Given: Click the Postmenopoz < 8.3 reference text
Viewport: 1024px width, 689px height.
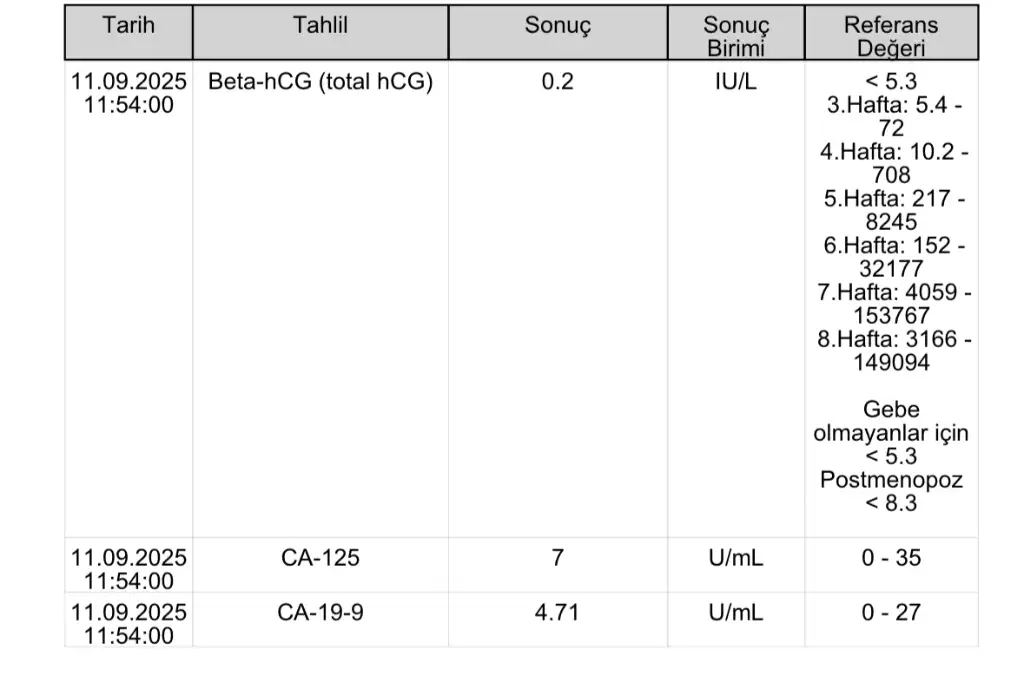Looking at the screenshot, I should coord(891,491).
